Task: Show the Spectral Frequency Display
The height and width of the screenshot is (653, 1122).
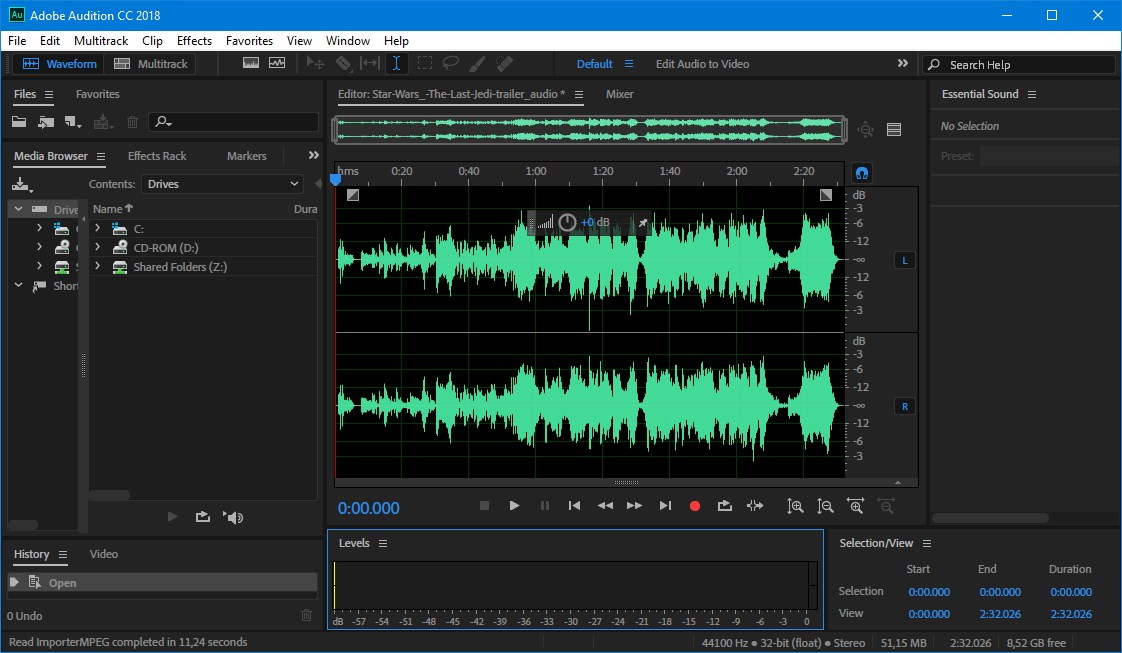Action: (x=250, y=63)
